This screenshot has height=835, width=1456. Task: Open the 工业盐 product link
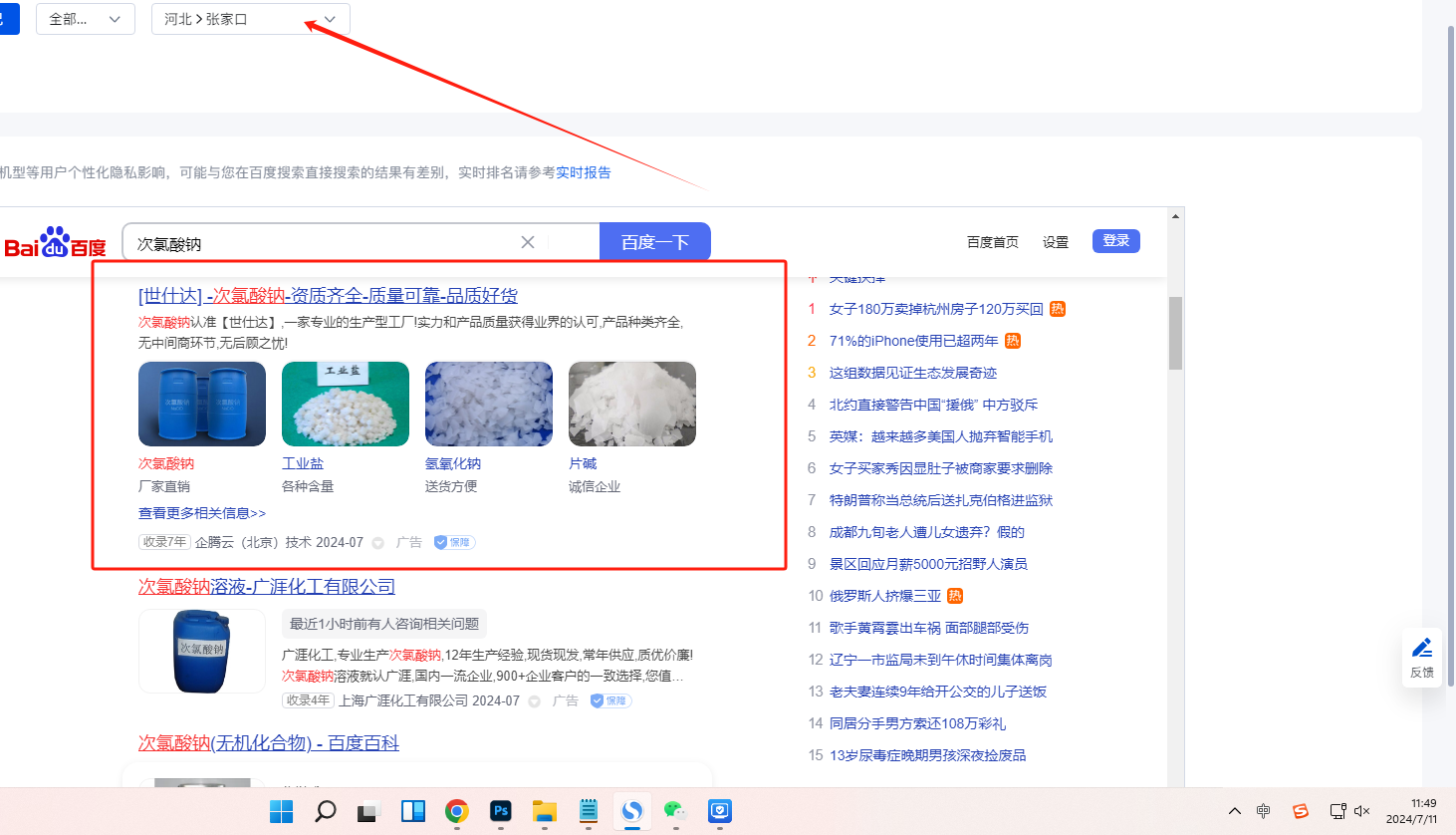(303, 463)
